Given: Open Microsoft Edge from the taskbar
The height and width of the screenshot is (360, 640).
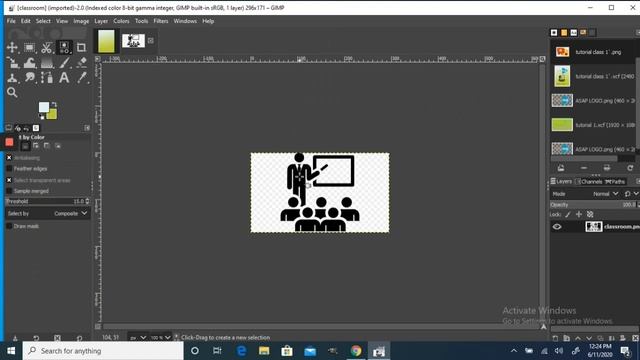Looking at the screenshot, I should (241, 351).
